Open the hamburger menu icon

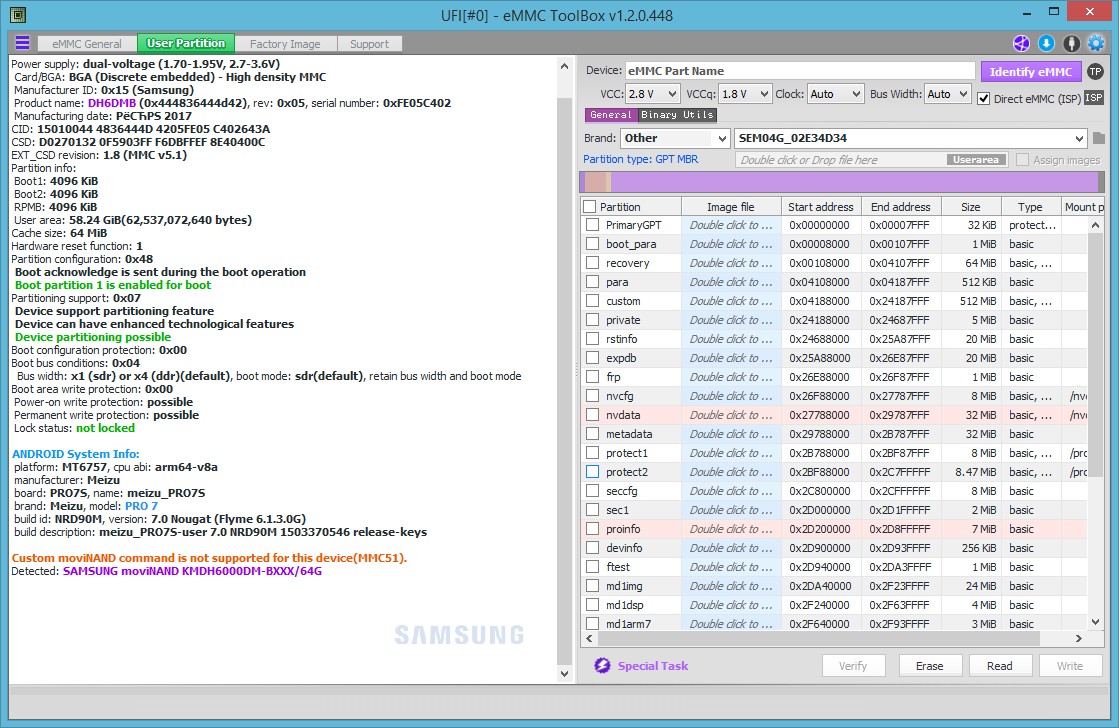(x=23, y=43)
